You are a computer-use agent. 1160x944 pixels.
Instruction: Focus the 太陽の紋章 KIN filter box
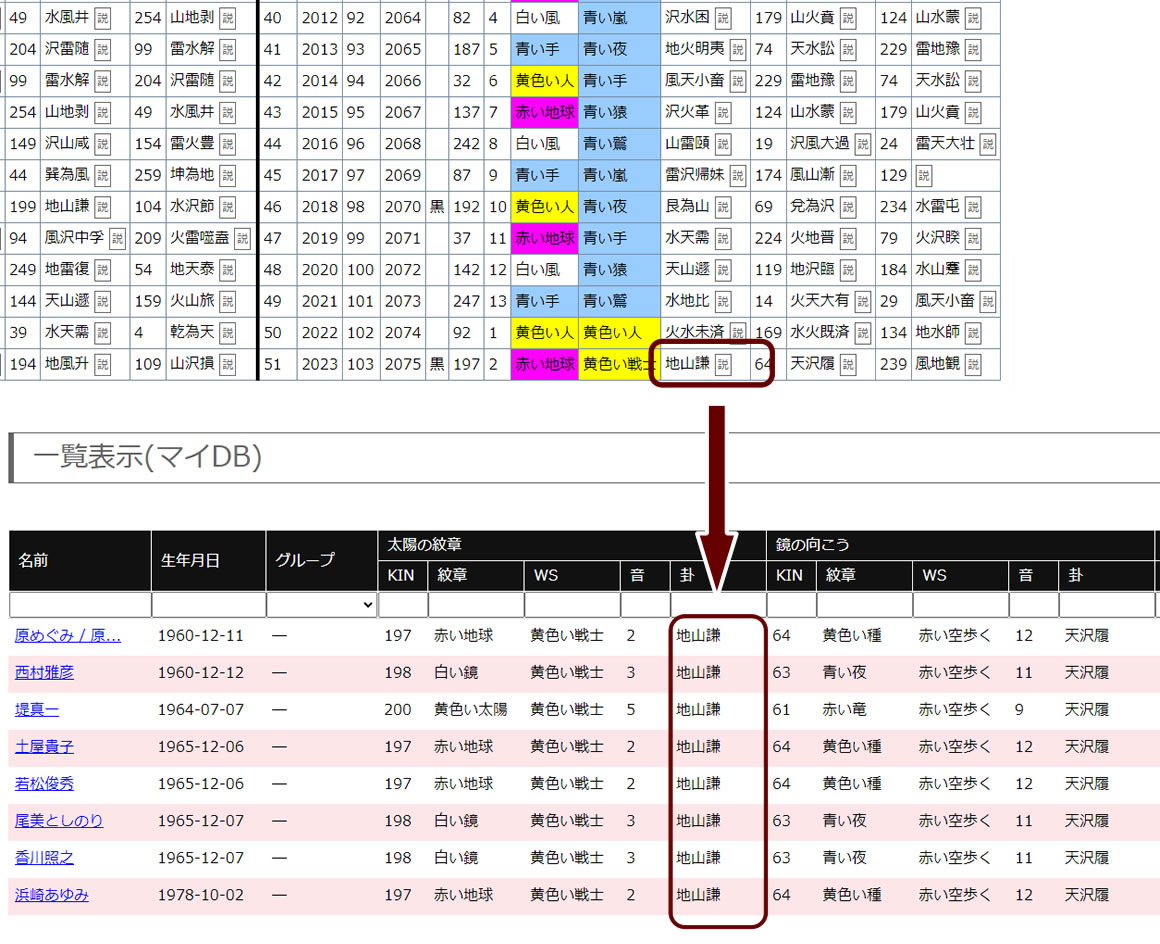click(x=402, y=605)
